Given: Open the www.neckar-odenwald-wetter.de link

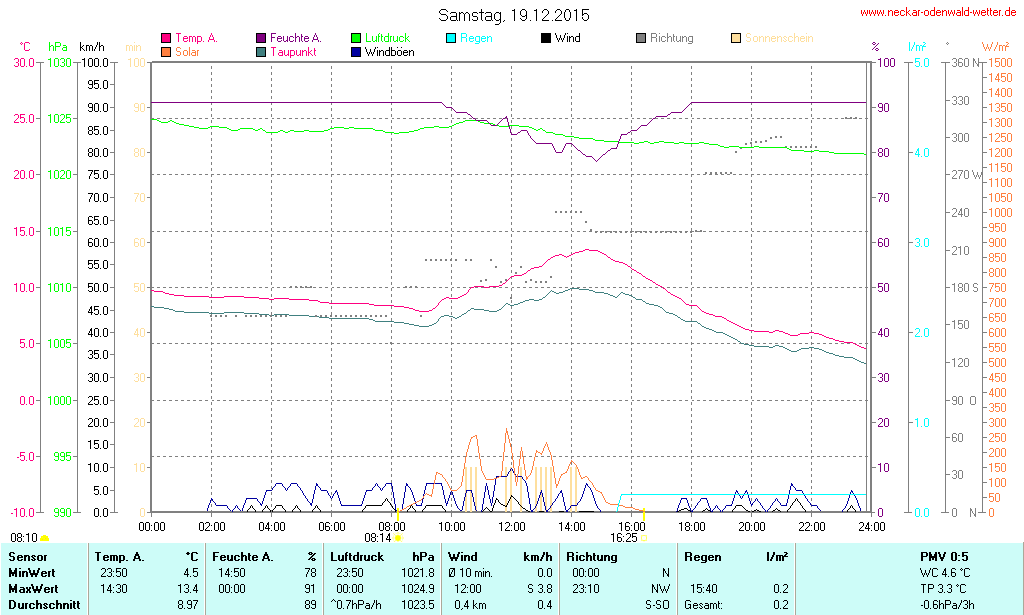Looking at the screenshot, I should (x=940, y=13).
